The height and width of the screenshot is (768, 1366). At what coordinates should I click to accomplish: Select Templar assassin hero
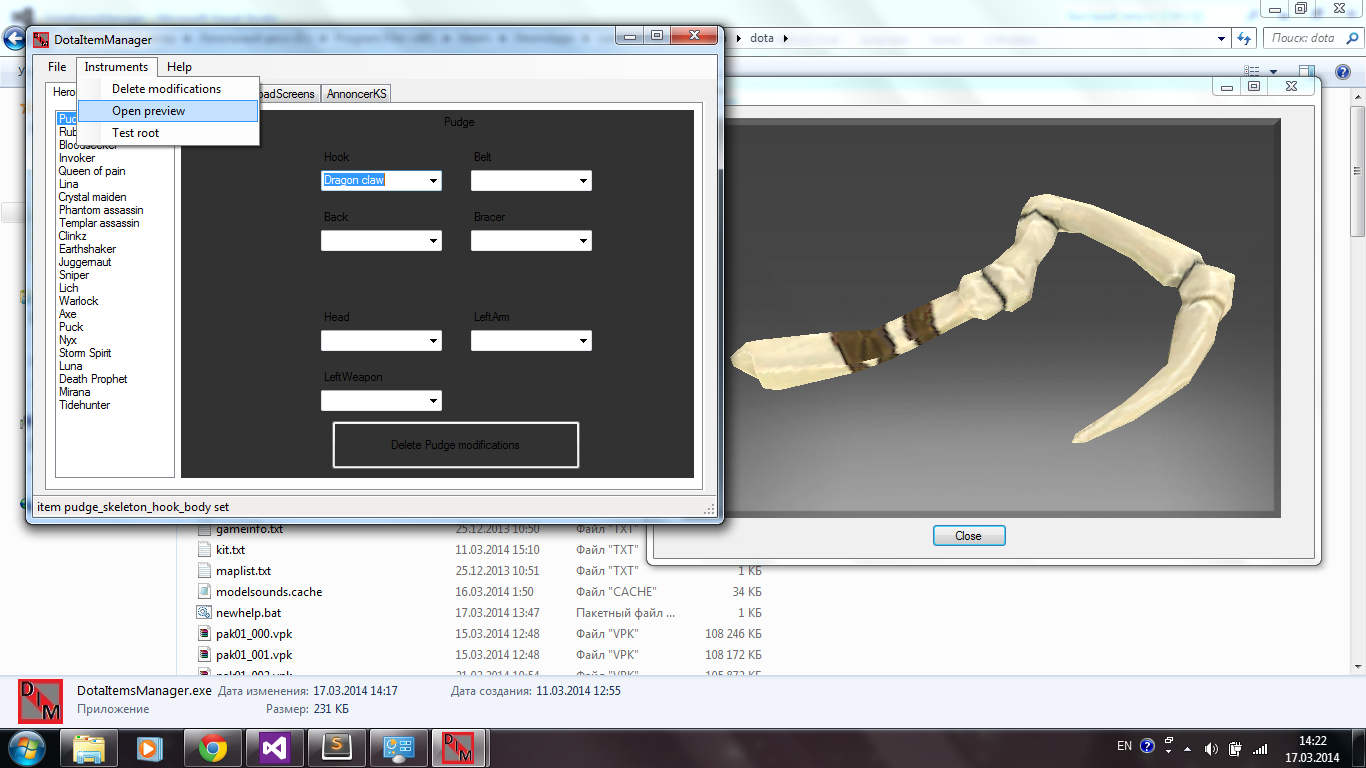click(99, 223)
